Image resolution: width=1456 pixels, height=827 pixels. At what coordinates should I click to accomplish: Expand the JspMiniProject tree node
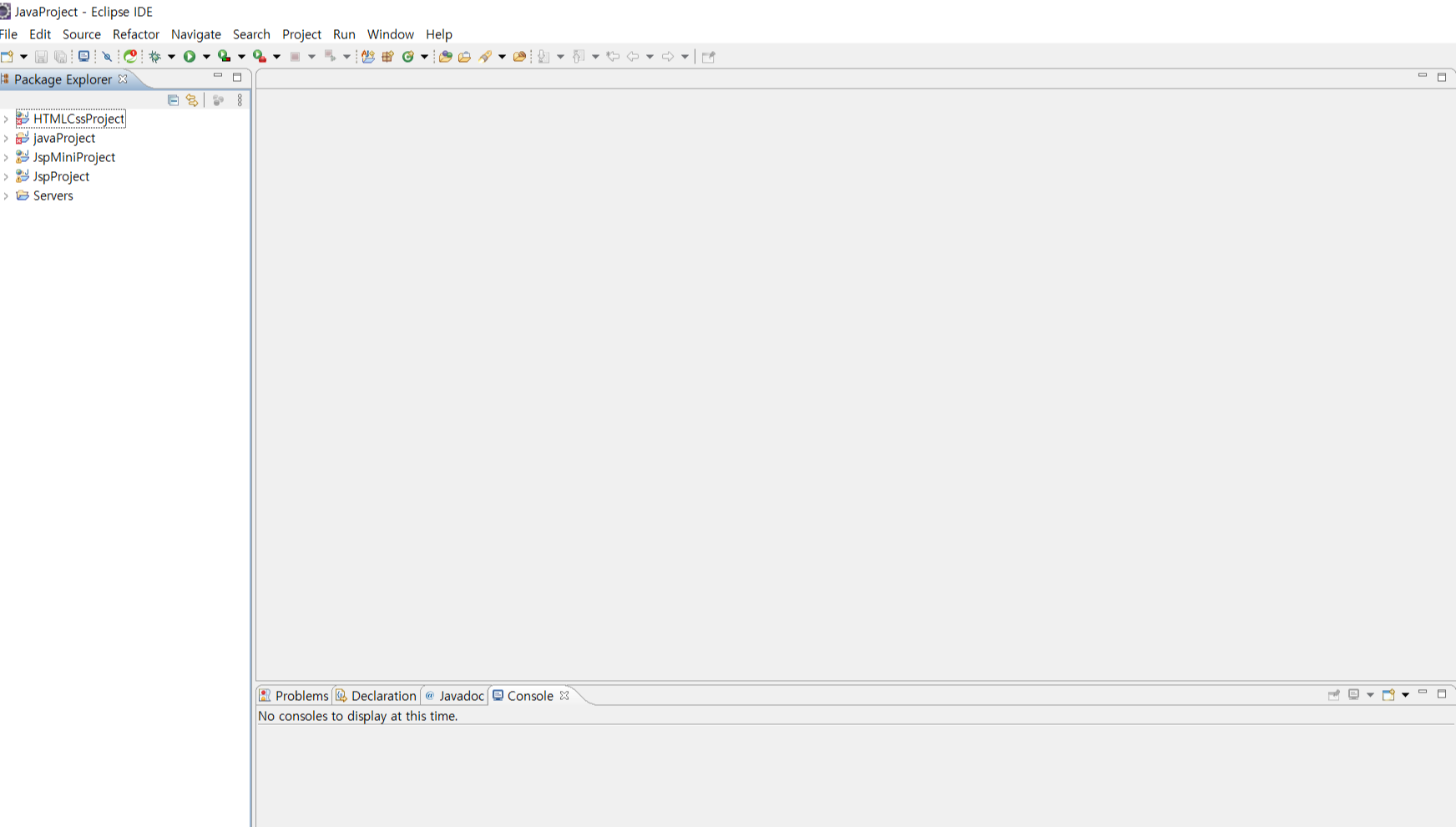click(6, 158)
